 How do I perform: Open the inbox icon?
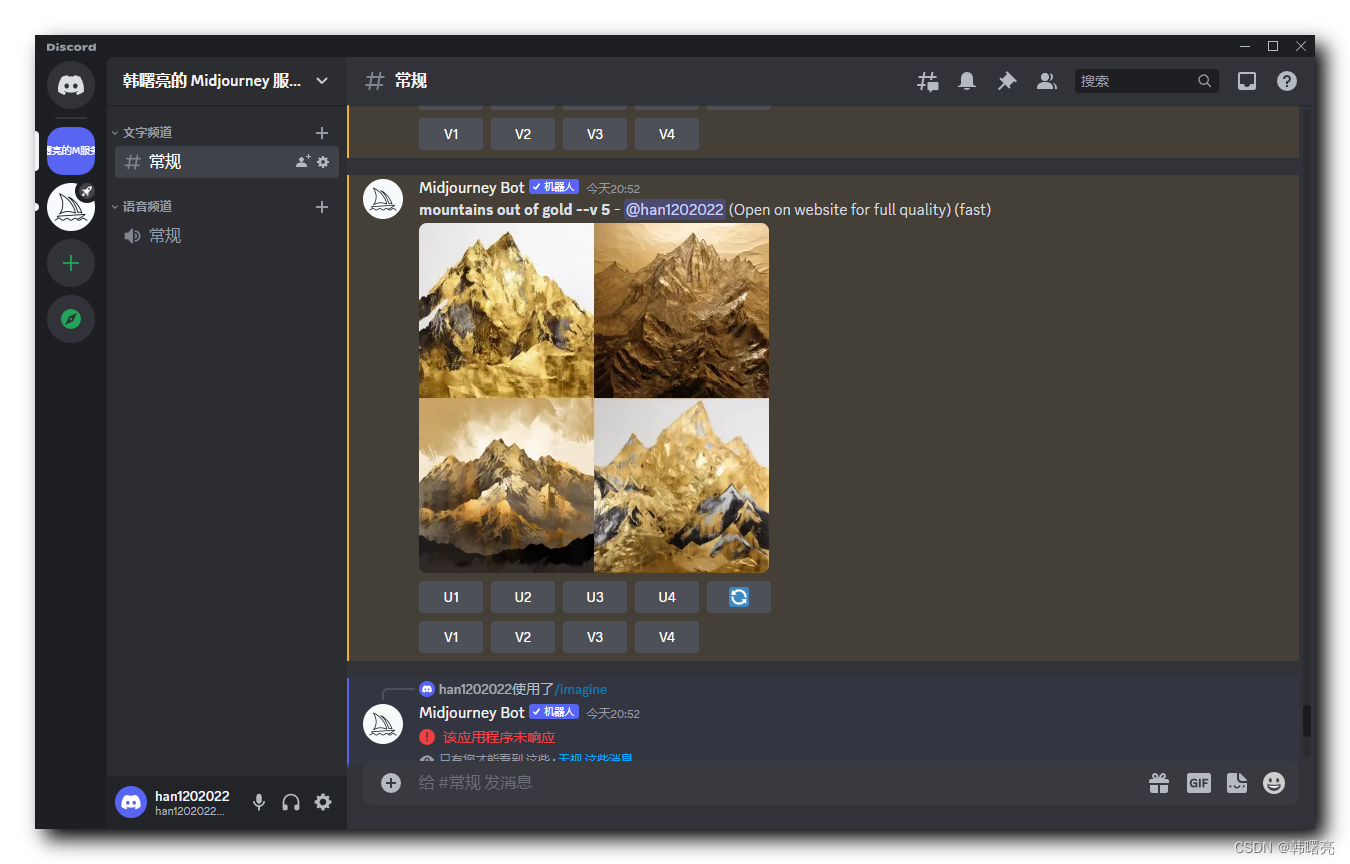point(1247,81)
